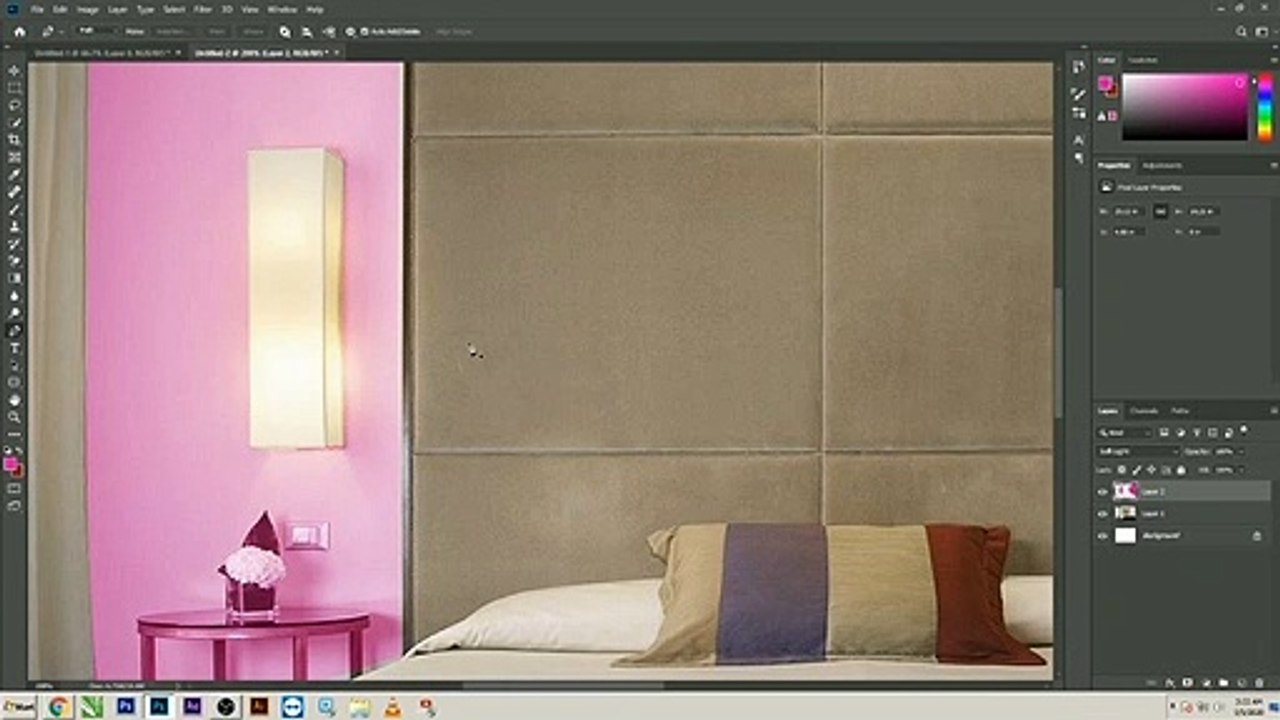Viewport: 1280px width, 720px height.
Task: Click the Home icon in options bar
Action: coord(19,32)
